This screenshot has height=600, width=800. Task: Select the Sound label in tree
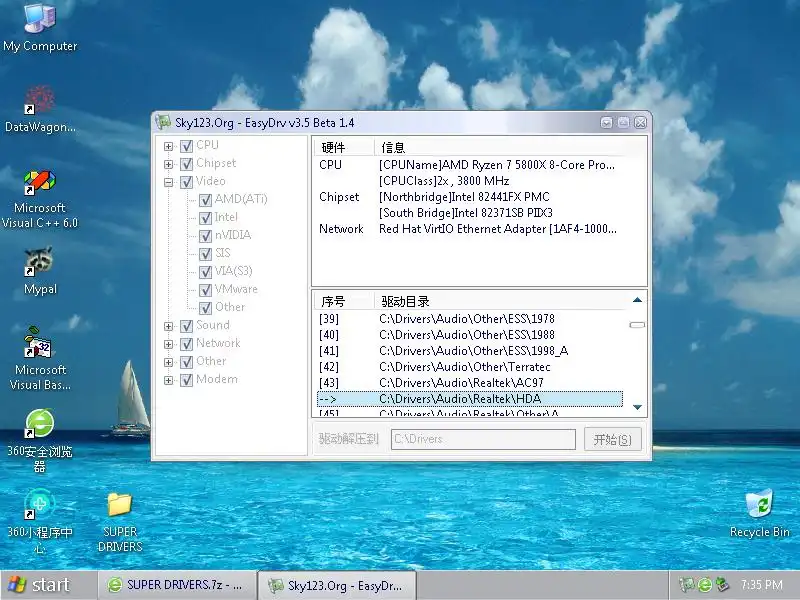tap(213, 325)
